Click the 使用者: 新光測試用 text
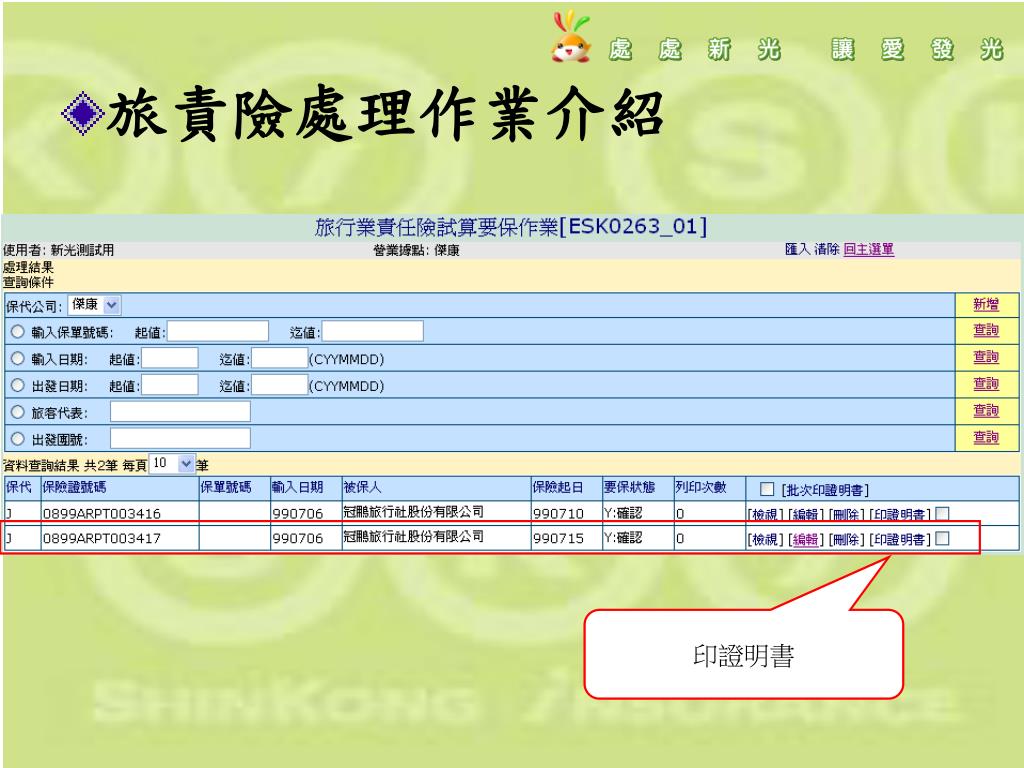The width and height of the screenshot is (1024, 768). [59, 250]
